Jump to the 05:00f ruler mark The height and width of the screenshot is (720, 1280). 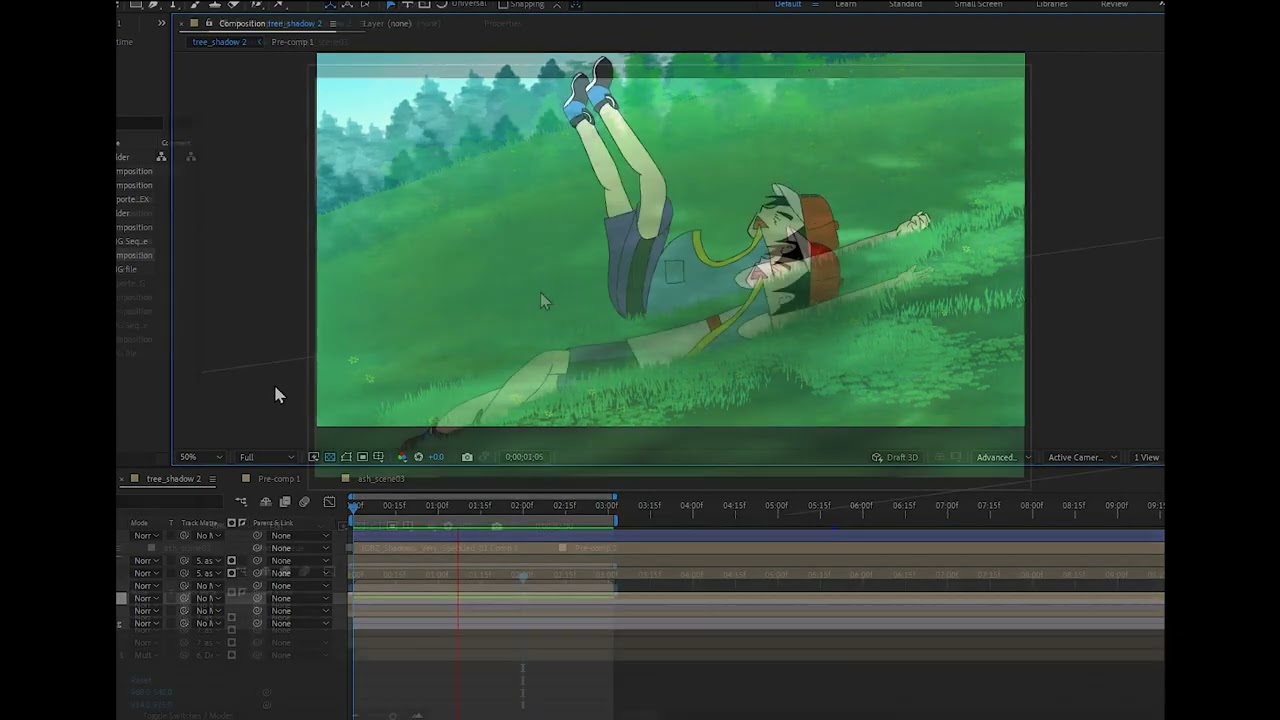coord(776,506)
